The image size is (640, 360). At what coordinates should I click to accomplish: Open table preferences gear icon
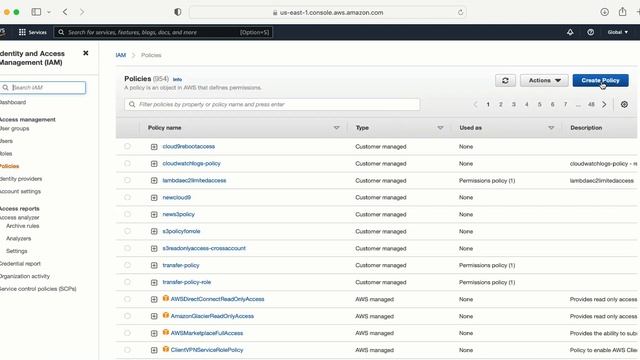[x=624, y=104]
